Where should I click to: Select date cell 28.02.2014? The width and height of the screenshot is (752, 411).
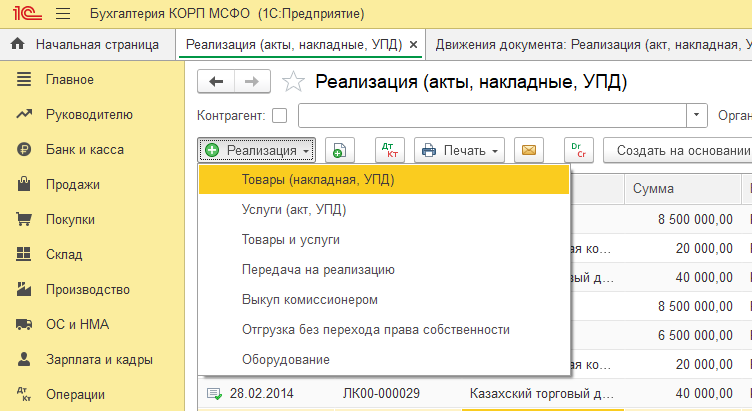pyautogui.click(x=261, y=394)
